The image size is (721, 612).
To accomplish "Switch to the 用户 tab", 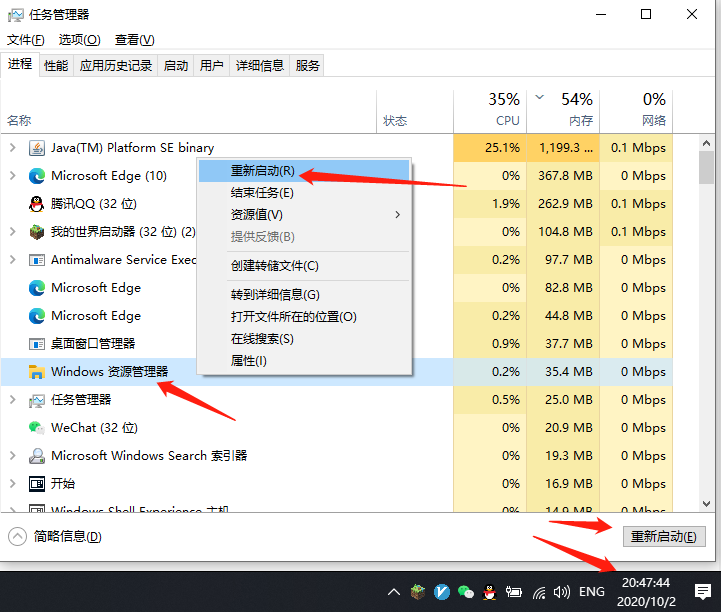I will 212,66.
